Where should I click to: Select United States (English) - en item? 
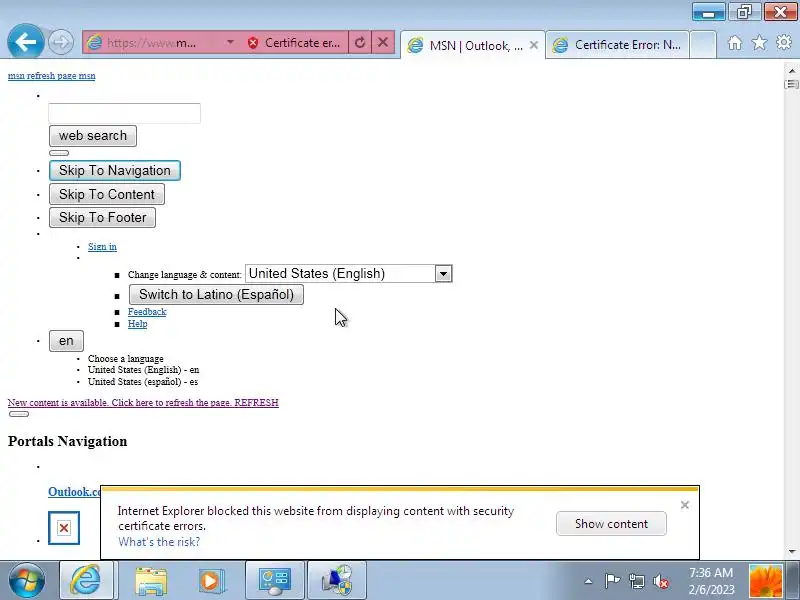tap(143, 370)
